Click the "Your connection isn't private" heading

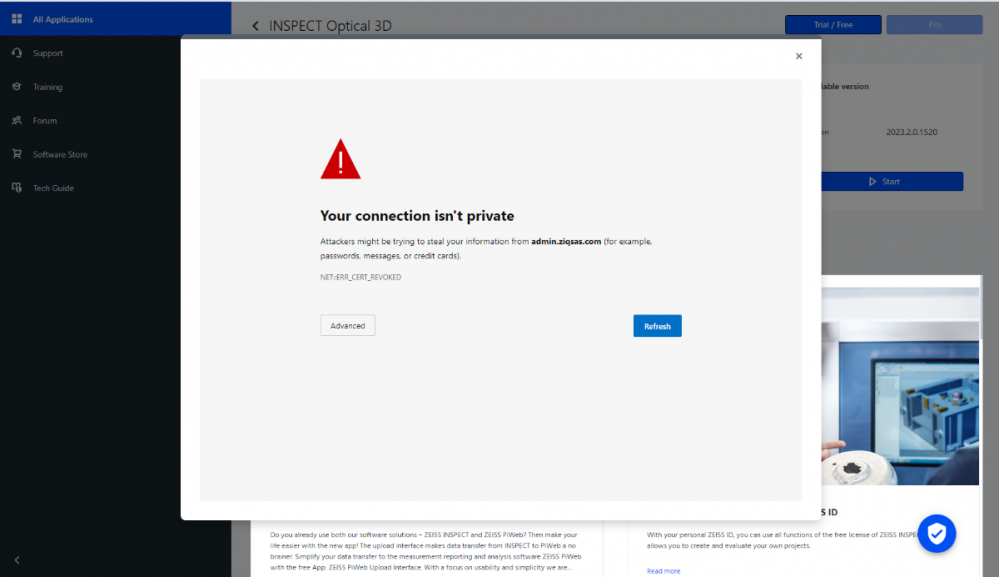pos(417,216)
